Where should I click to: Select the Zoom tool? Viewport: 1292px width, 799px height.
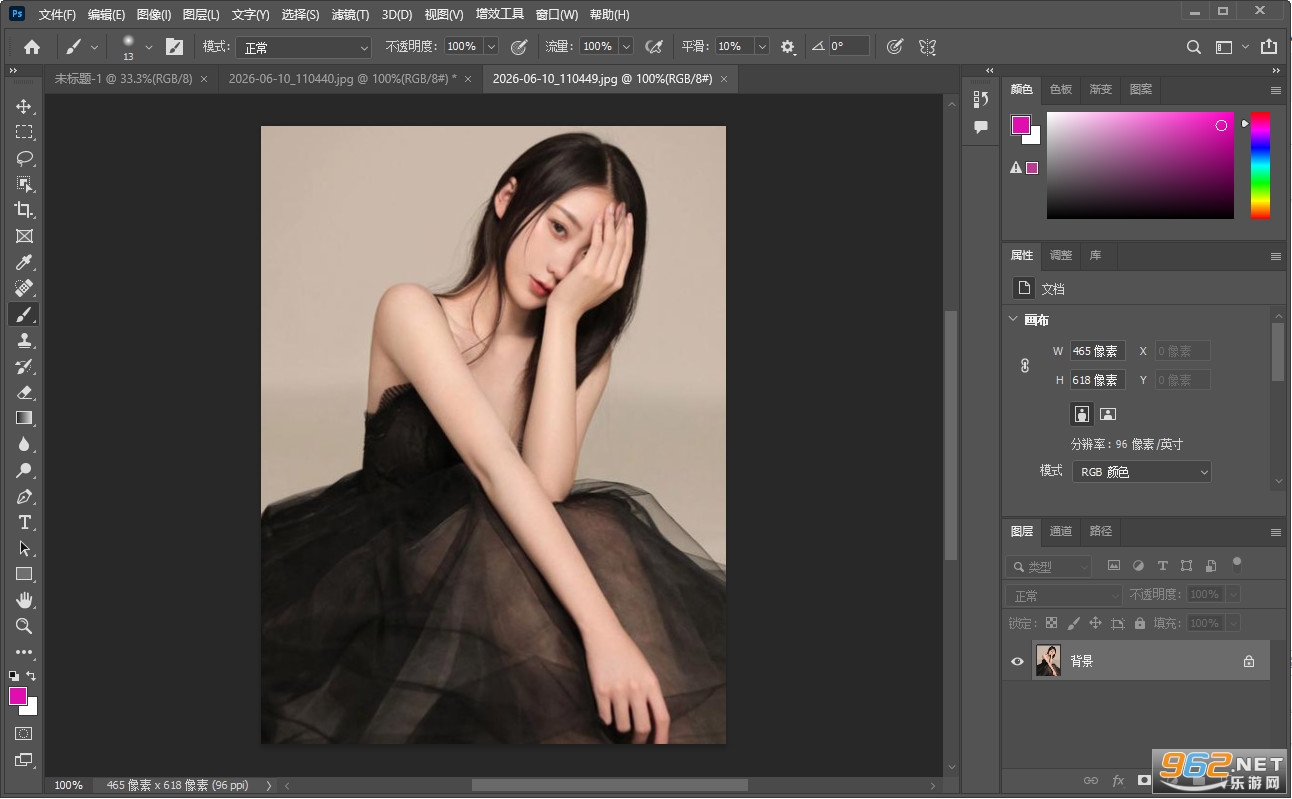point(24,626)
